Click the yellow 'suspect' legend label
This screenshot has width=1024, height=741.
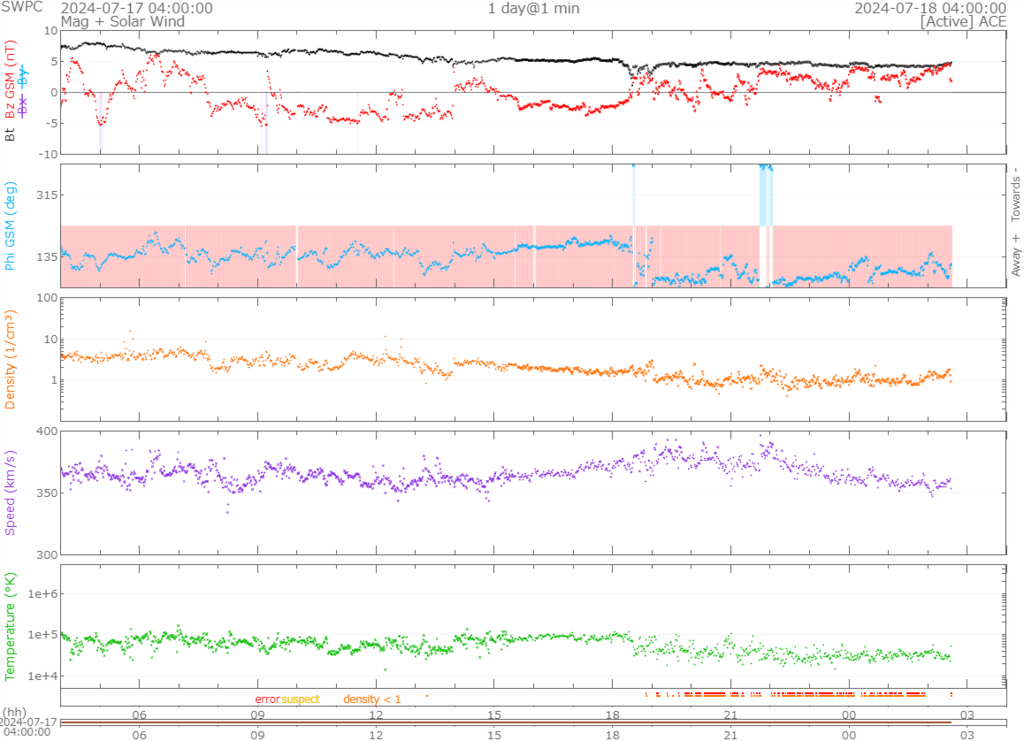coord(300,699)
